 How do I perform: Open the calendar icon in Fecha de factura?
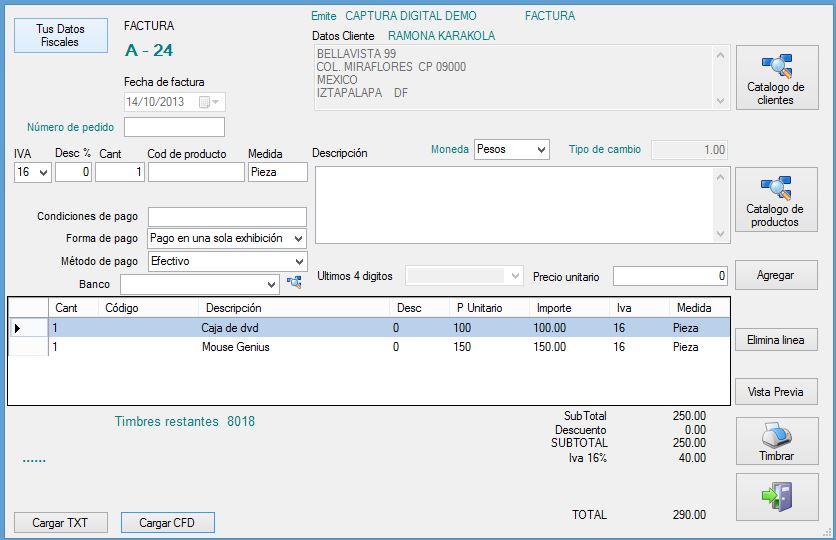tap(204, 102)
